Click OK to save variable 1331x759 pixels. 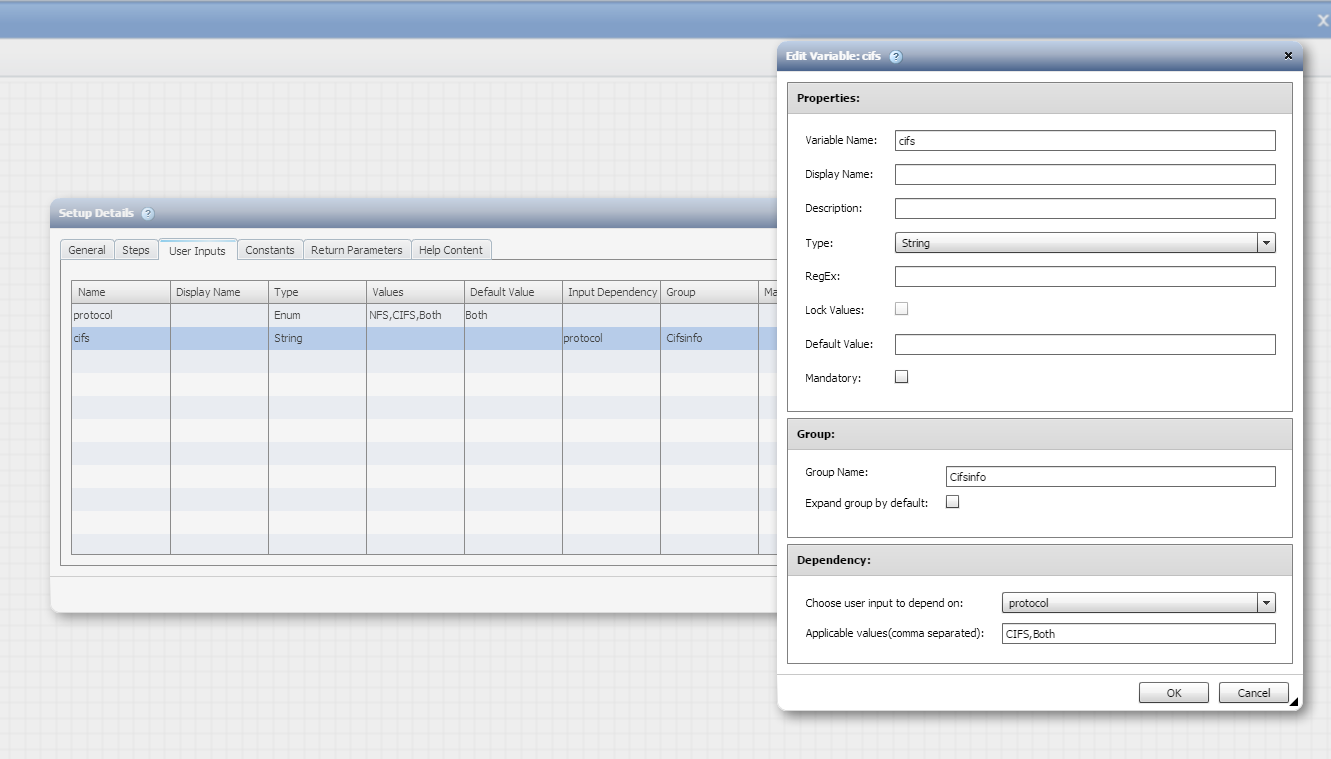click(x=1174, y=693)
